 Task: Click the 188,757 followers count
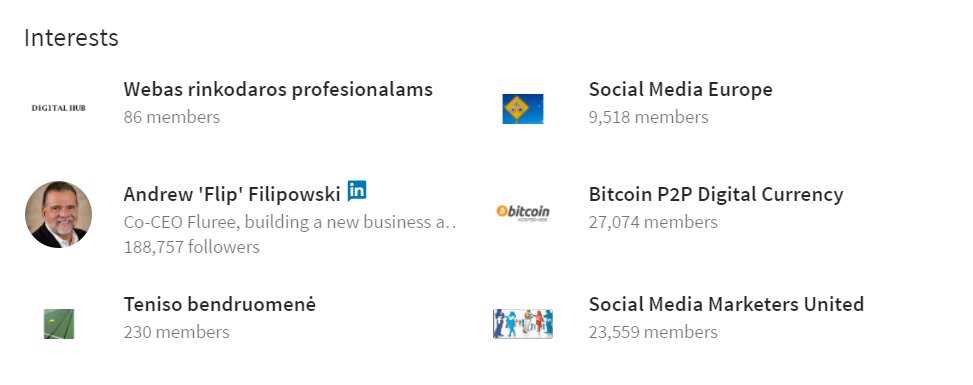click(x=192, y=247)
